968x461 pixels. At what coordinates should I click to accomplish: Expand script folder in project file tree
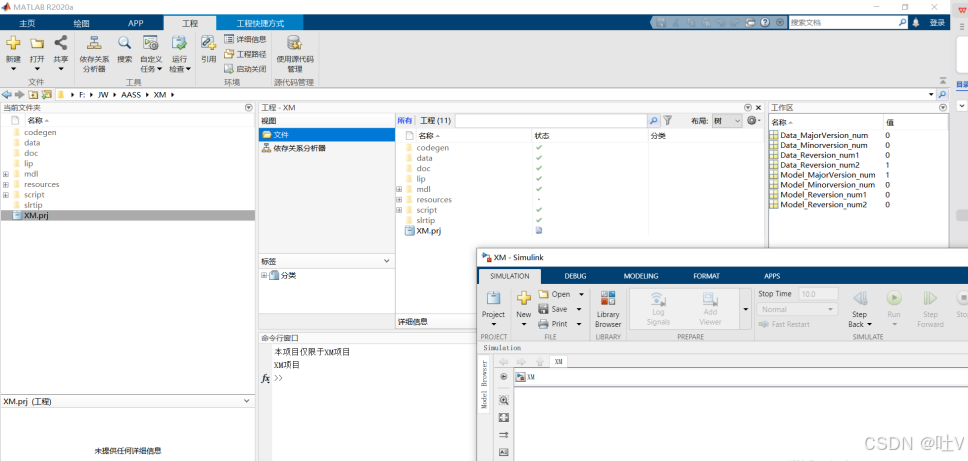pyautogui.click(x=399, y=210)
